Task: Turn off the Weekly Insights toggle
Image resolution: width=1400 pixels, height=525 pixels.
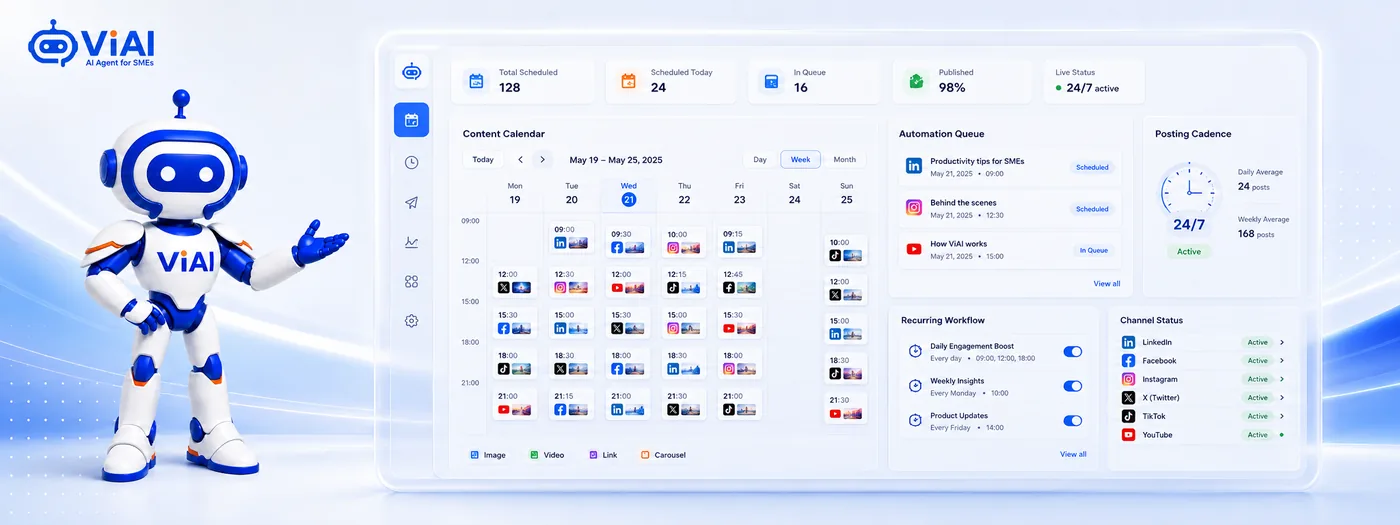Action: point(1072,386)
